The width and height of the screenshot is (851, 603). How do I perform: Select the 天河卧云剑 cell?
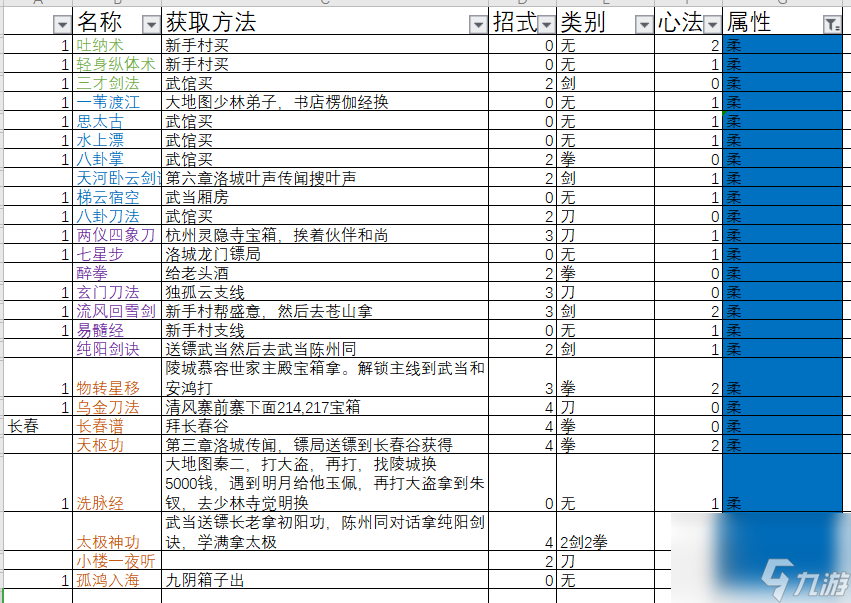[117, 178]
